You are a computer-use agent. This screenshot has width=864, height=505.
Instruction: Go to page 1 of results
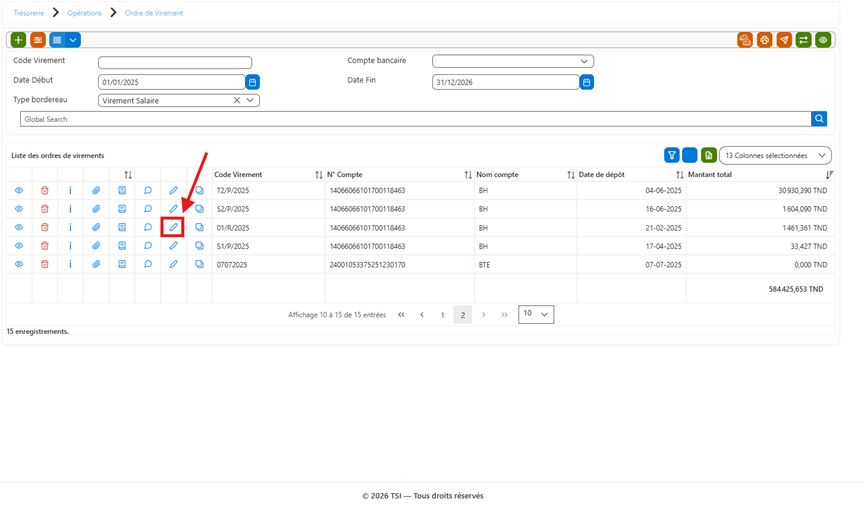click(x=442, y=315)
